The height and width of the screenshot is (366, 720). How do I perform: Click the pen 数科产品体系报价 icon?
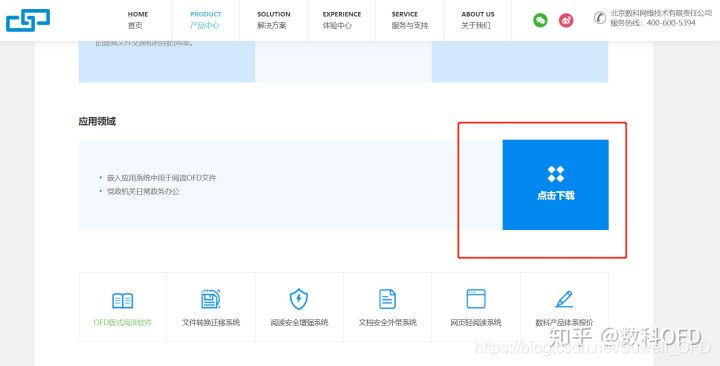coord(564,299)
